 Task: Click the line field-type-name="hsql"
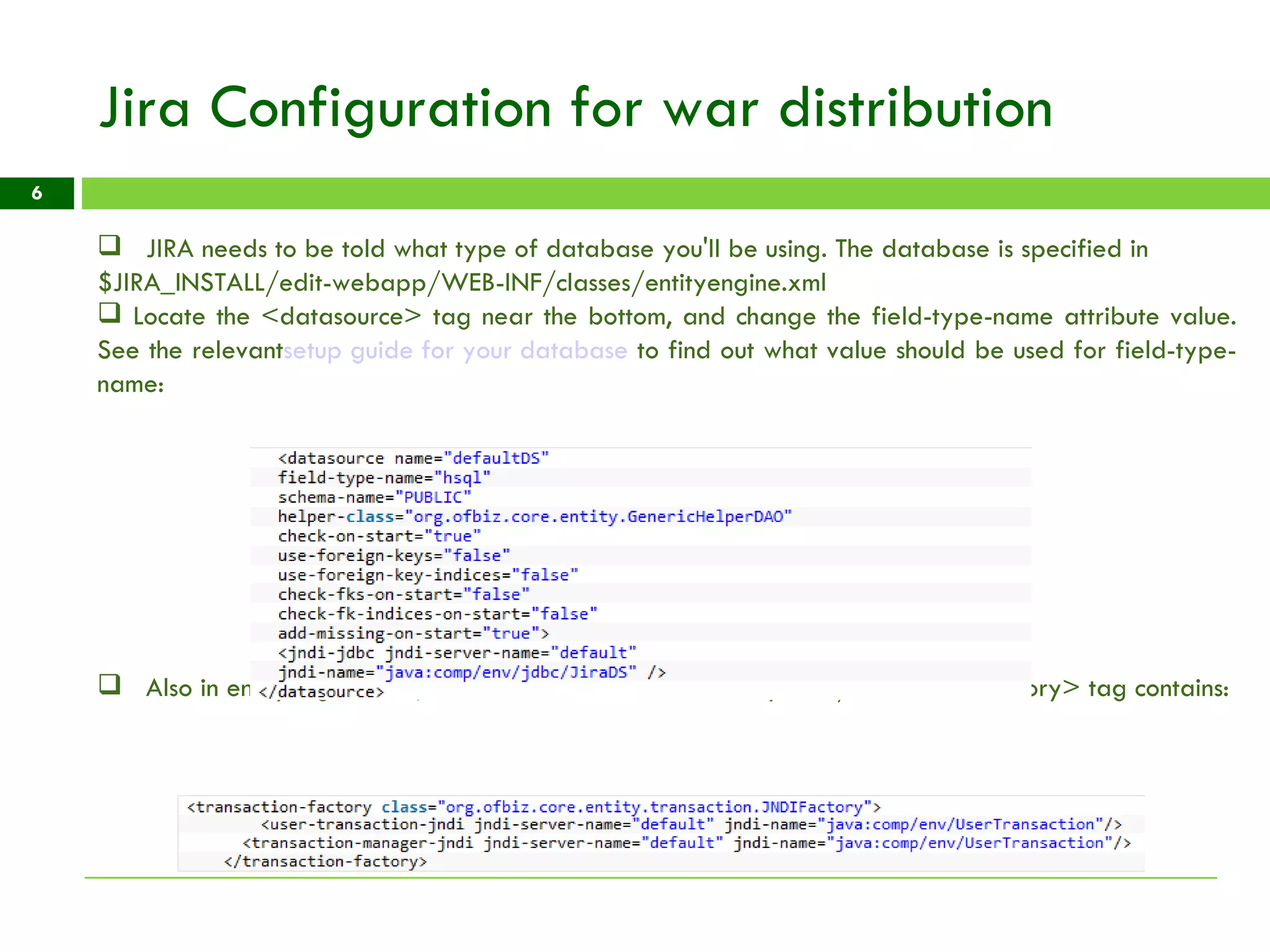[384, 478]
